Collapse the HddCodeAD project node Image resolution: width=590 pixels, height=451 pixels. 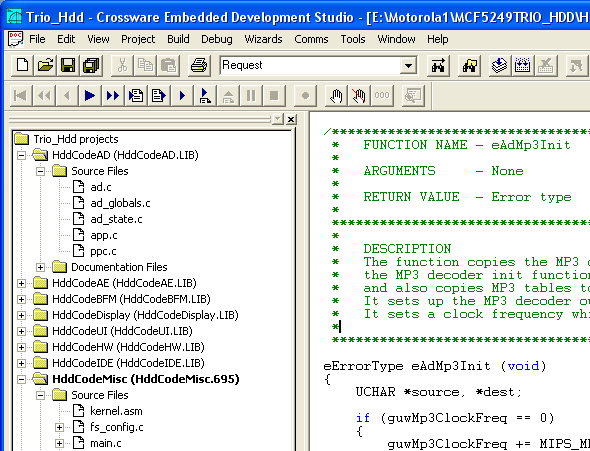coord(21,155)
